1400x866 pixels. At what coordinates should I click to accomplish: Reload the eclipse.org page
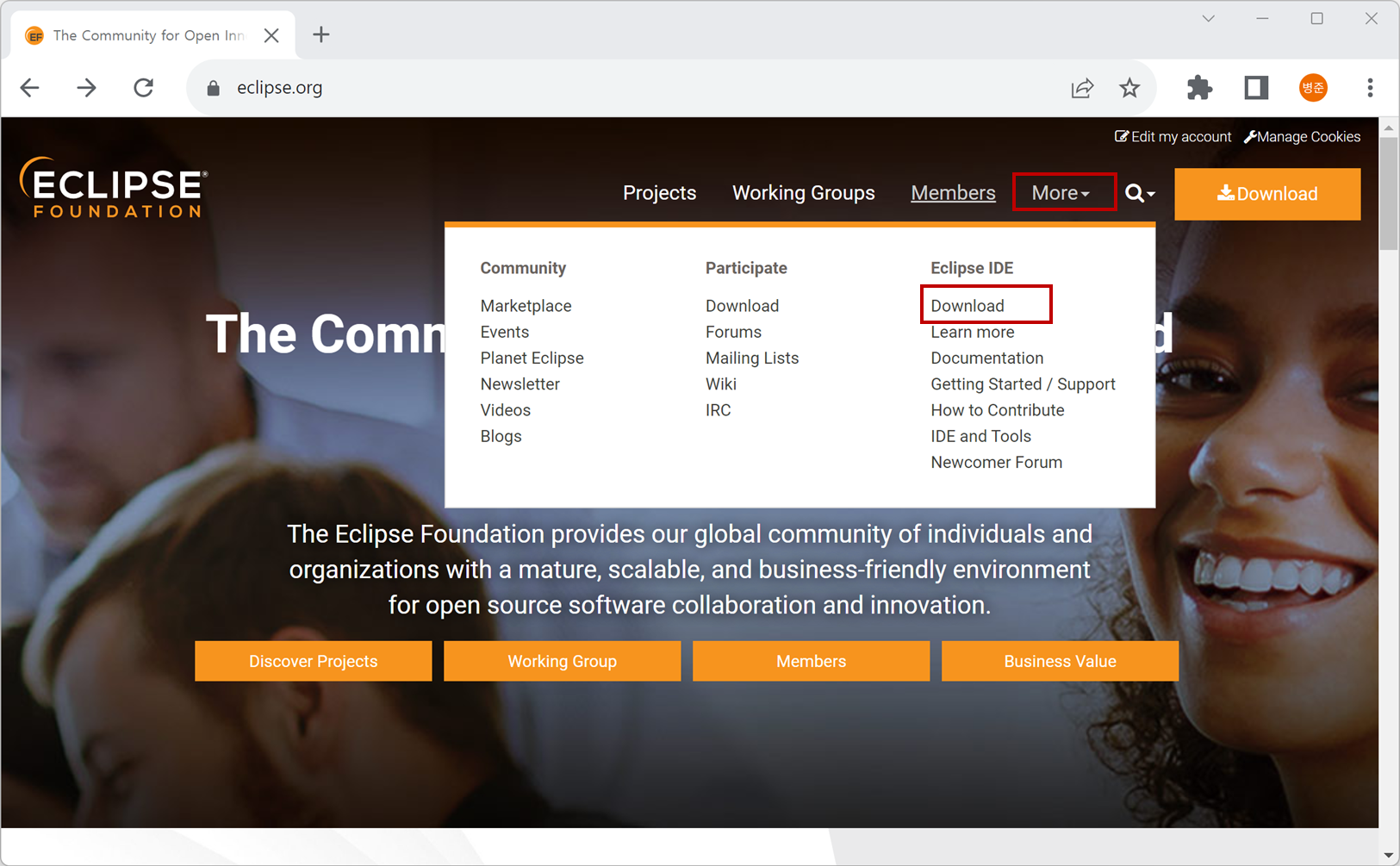[x=144, y=87]
